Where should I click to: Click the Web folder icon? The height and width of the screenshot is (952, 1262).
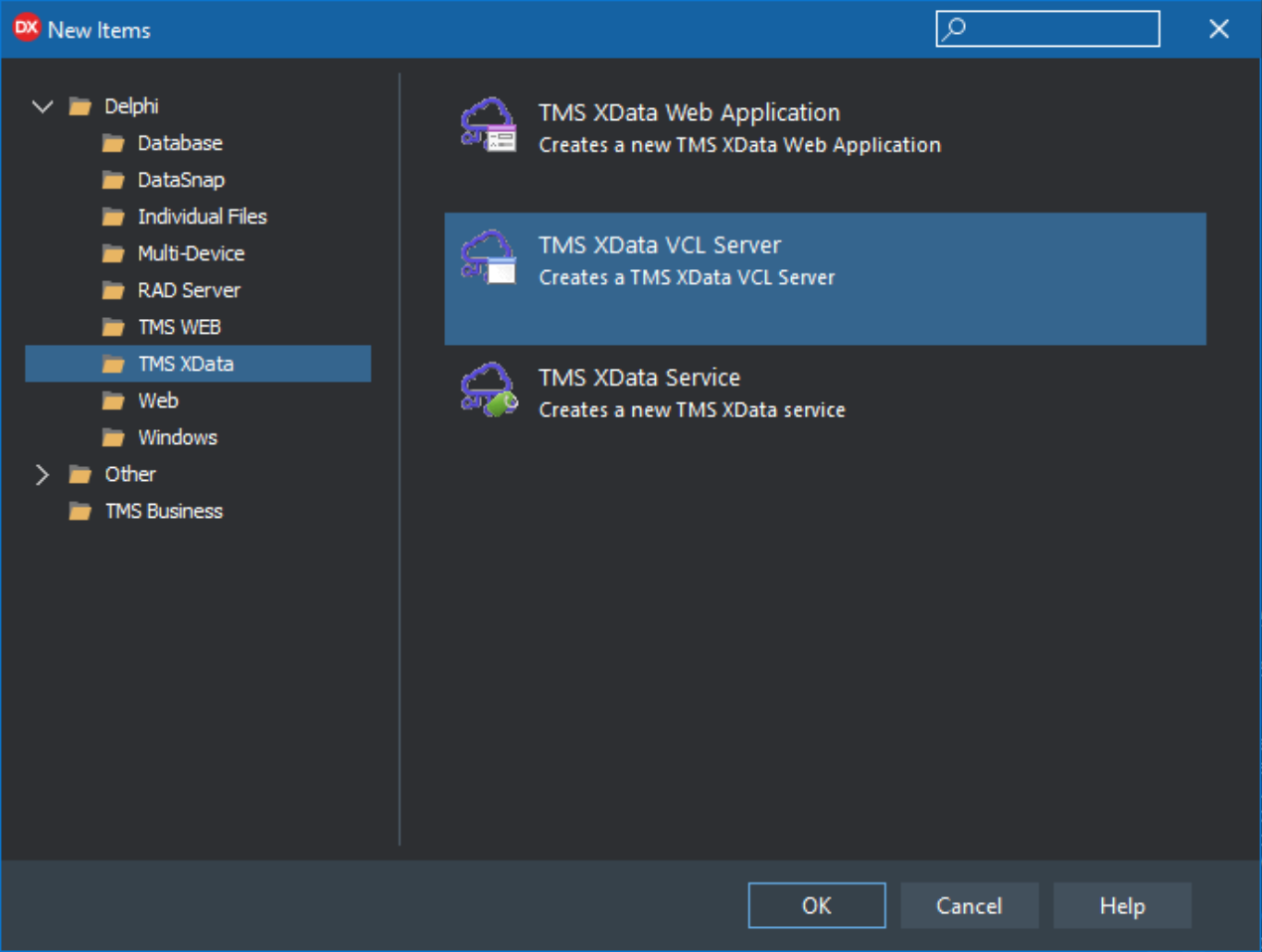point(114,401)
